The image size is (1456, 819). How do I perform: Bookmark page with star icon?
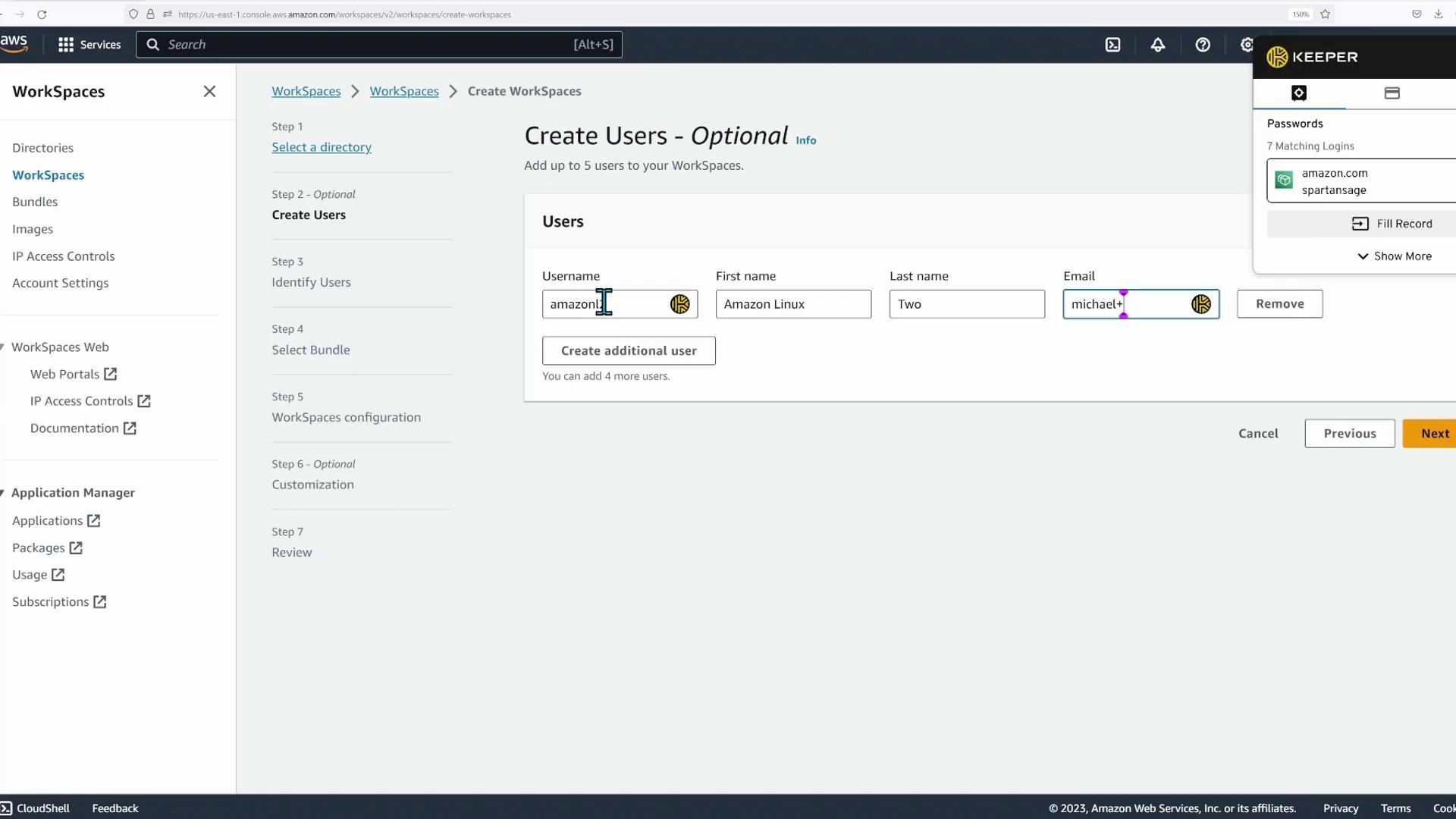tap(1325, 14)
